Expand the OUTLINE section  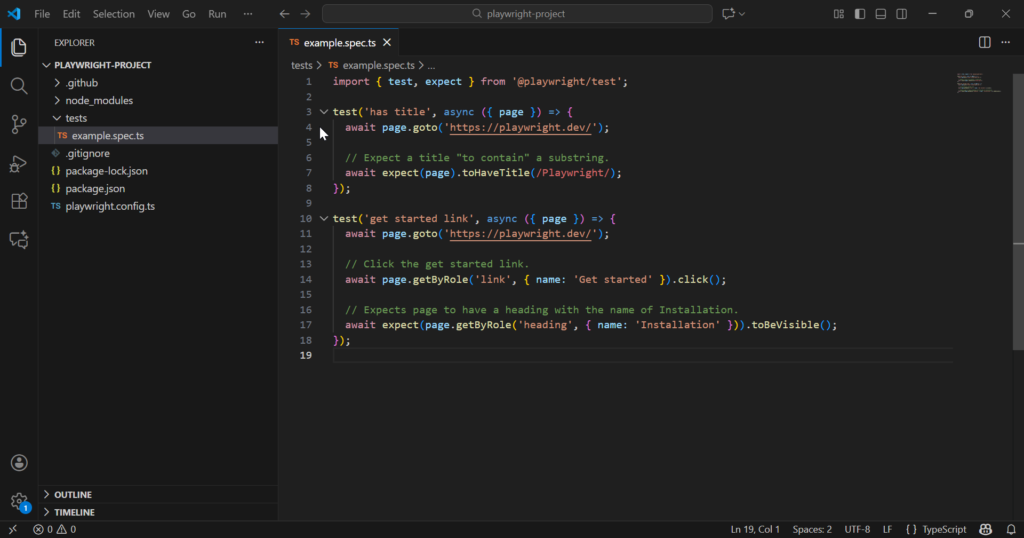pyautogui.click(x=73, y=495)
